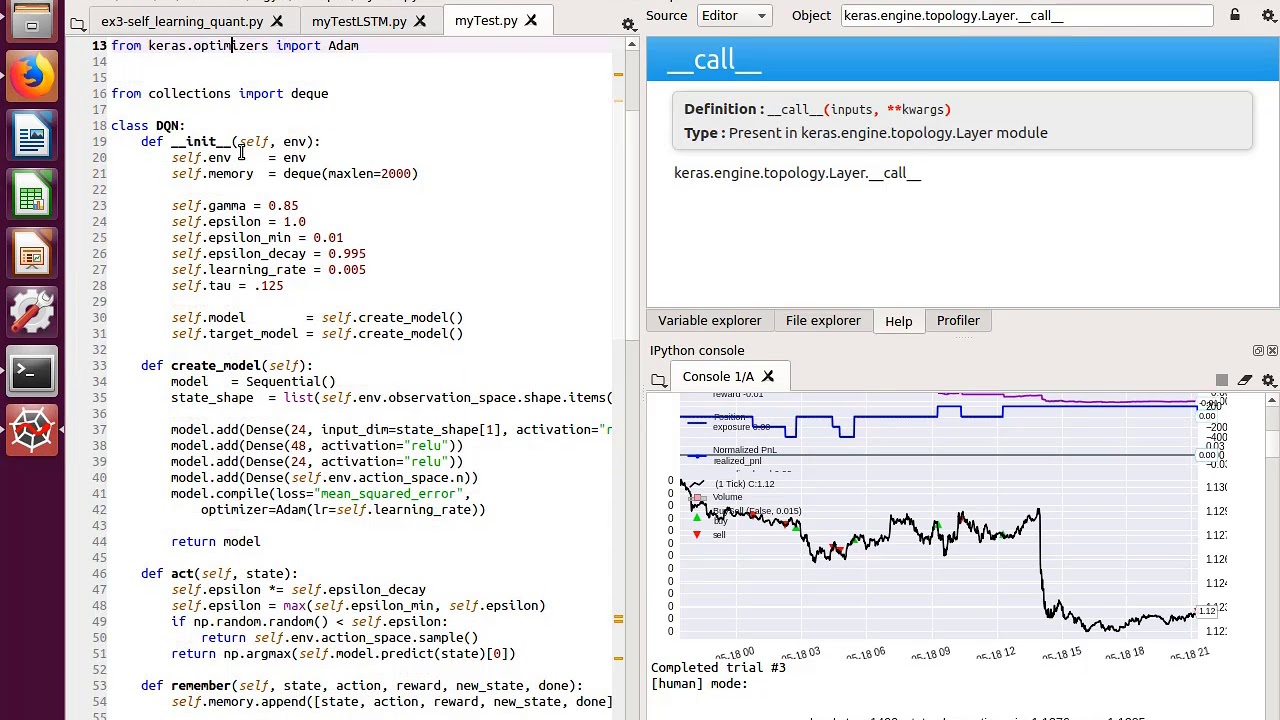1280x720 pixels.
Task: Clear console with the eraser icon
Action: [x=1245, y=380]
